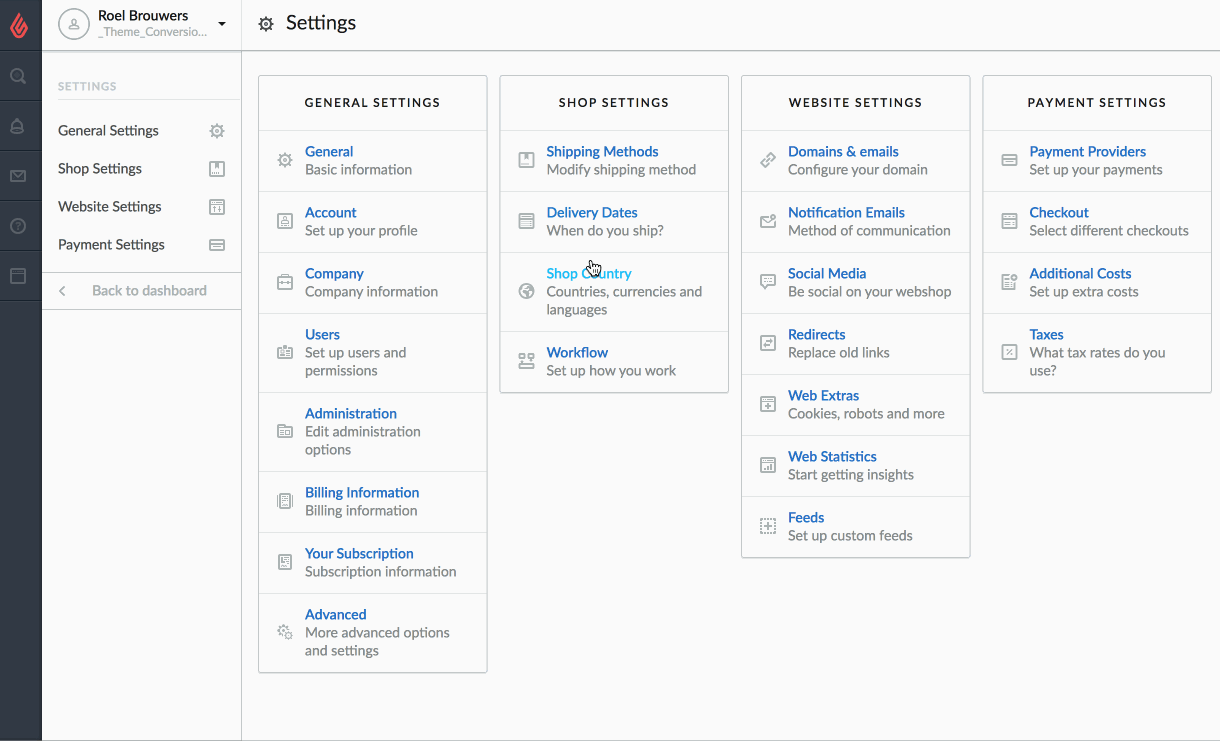This screenshot has height=741, width=1220.
Task: Click the back arrow beside Back to dashboard
Action: pyautogui.click(x=63, y=291)
